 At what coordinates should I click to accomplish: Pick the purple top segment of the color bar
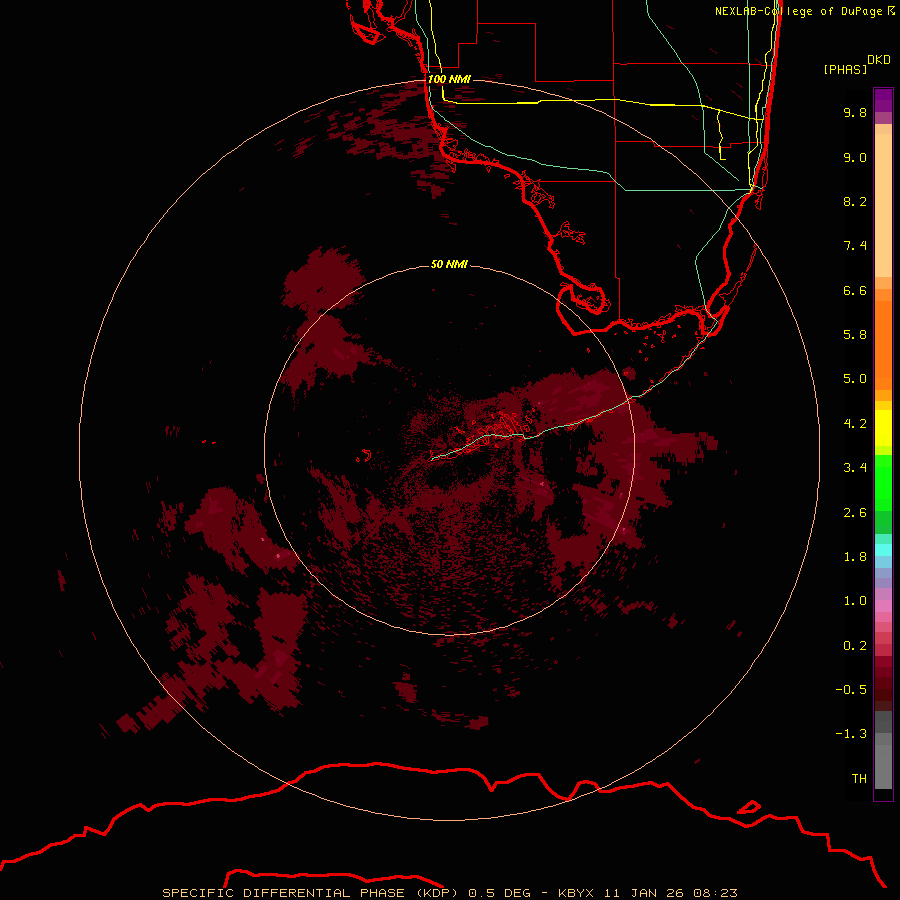point(883,100)
